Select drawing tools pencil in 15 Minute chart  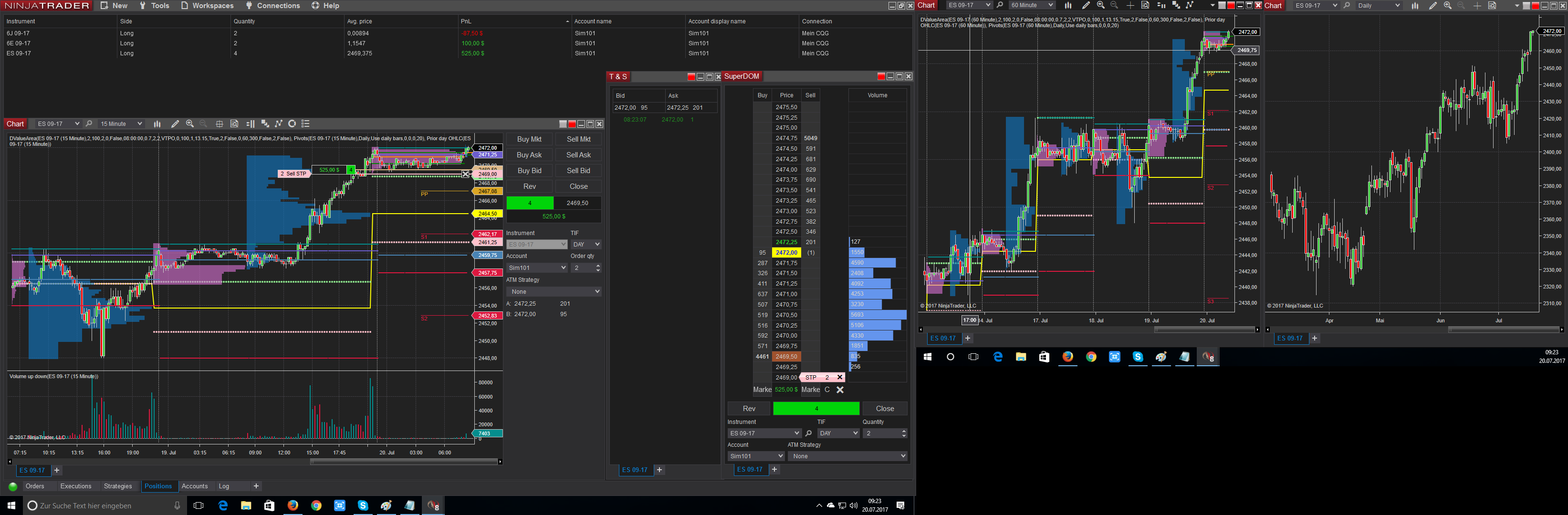(175, 124)
